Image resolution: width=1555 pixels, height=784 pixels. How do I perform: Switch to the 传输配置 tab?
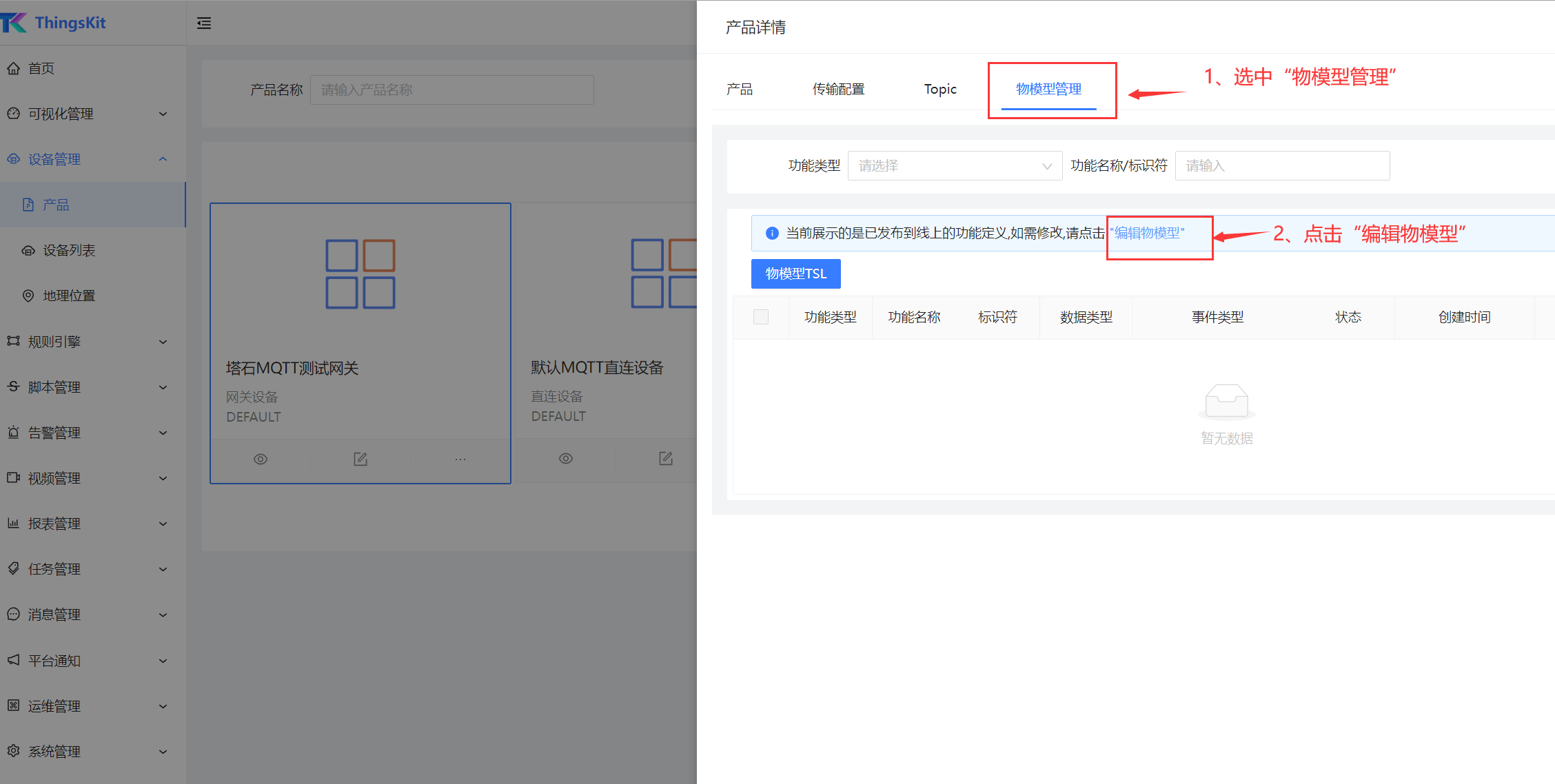[838, 89]
